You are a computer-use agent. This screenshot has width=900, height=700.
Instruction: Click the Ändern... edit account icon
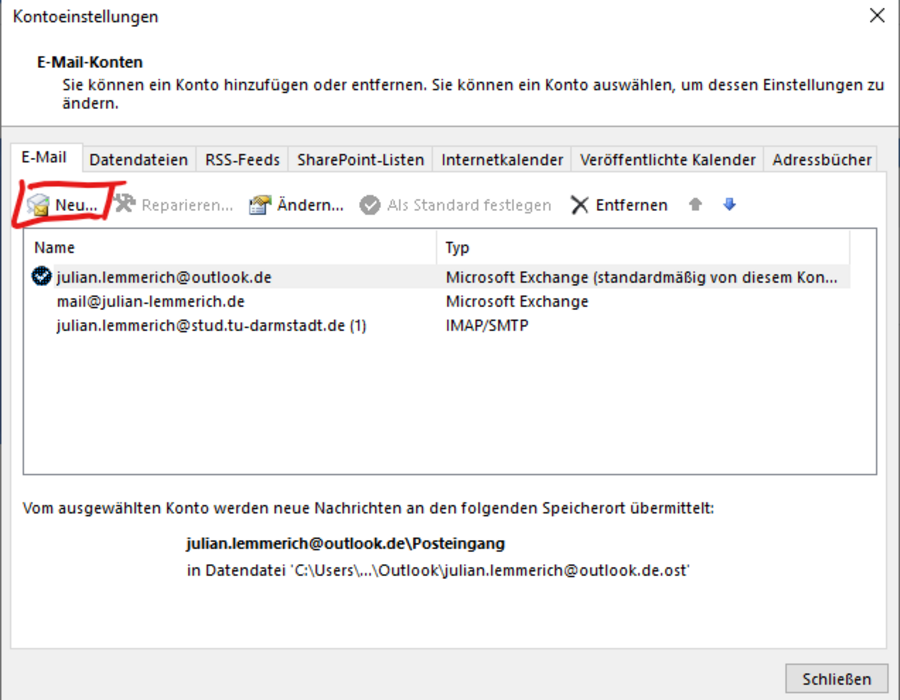[x=259, y=205]
